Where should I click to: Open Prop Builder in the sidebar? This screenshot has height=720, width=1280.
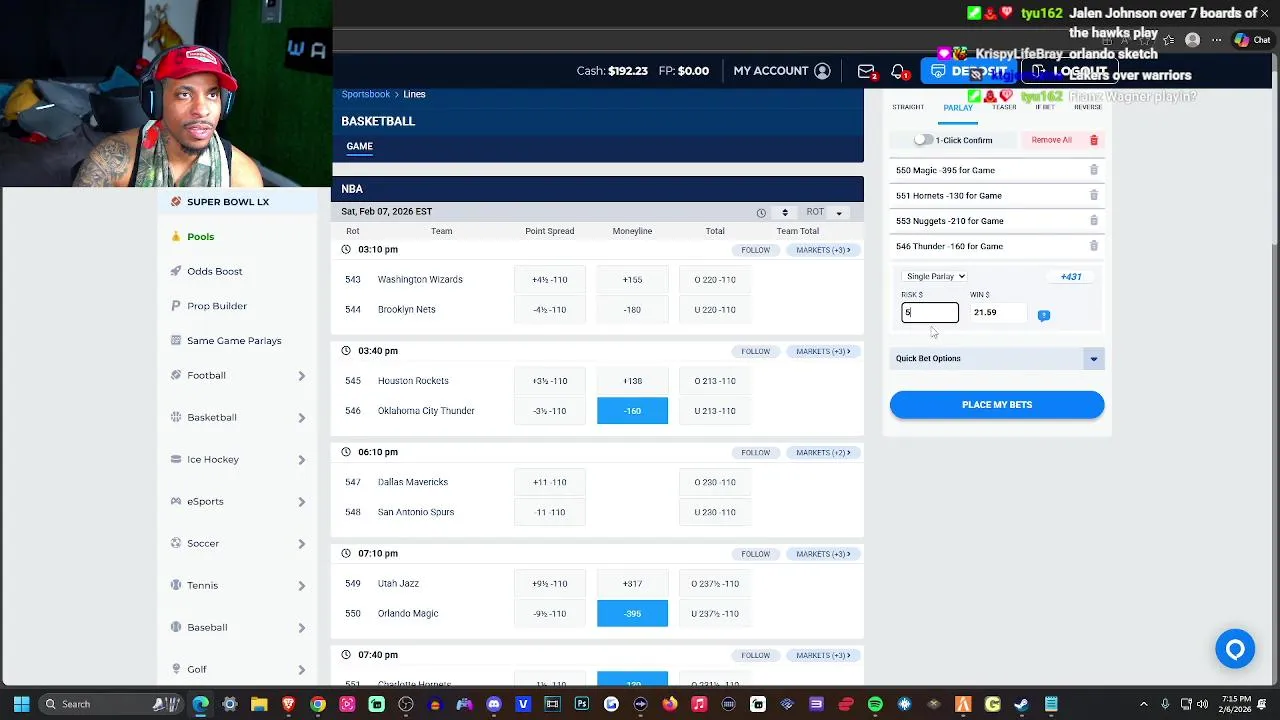[217, 306]
